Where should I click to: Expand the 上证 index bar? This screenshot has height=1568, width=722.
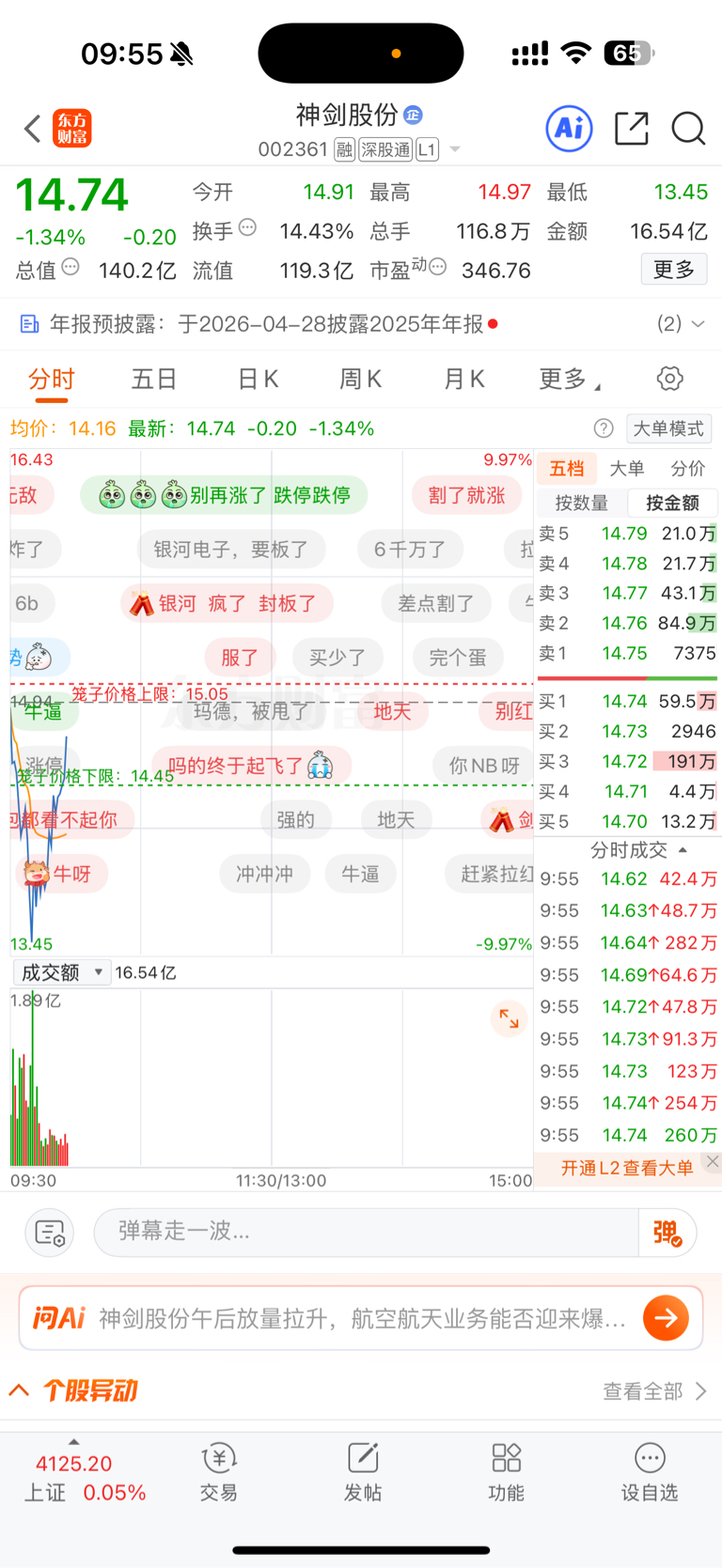click(x=73, y=1442)
